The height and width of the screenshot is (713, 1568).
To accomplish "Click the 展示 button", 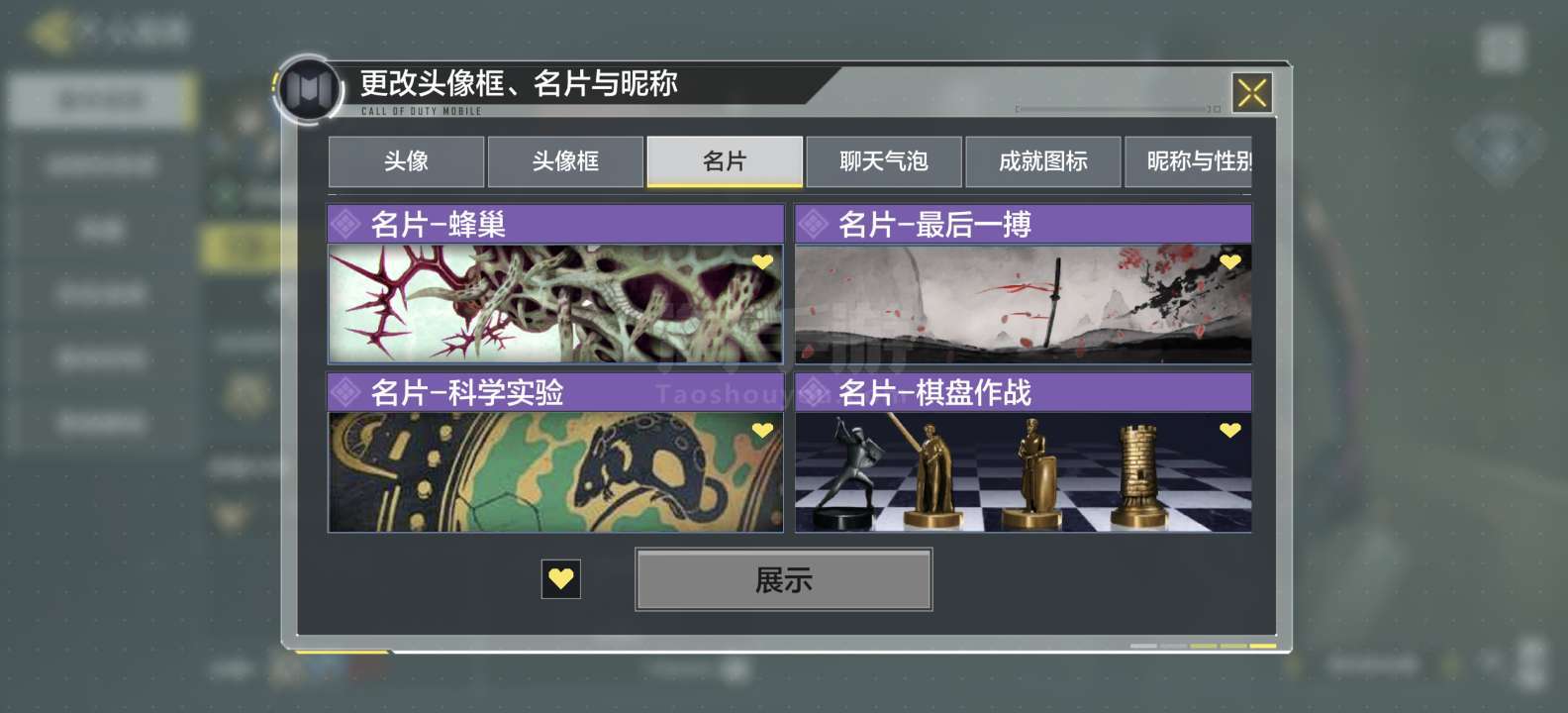I will pos(784,579).
